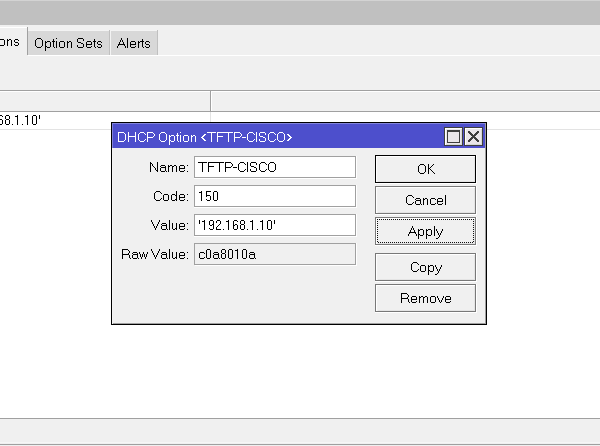Close the DHCP Option TFTP-CISCO dialog

coord(473,137)
